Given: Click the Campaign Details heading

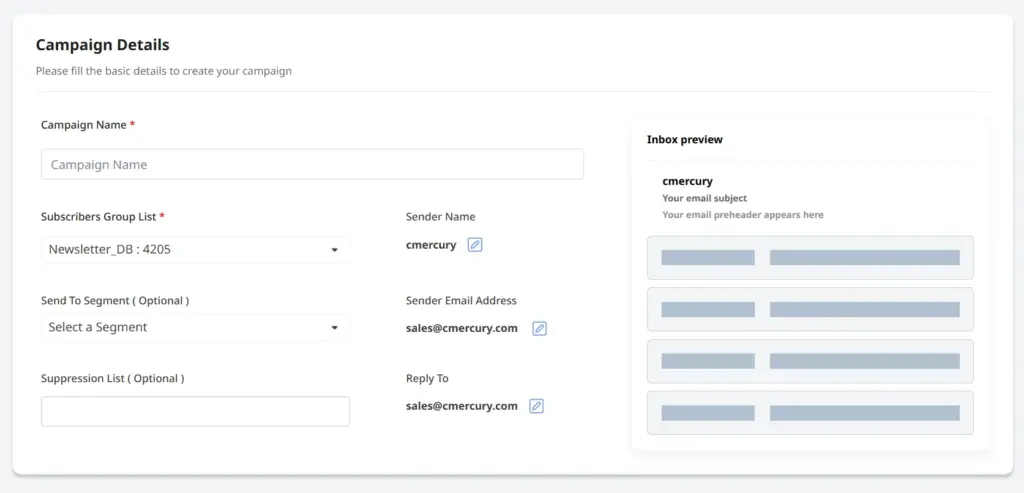Looking at the screenshot, I should (103, 45).
